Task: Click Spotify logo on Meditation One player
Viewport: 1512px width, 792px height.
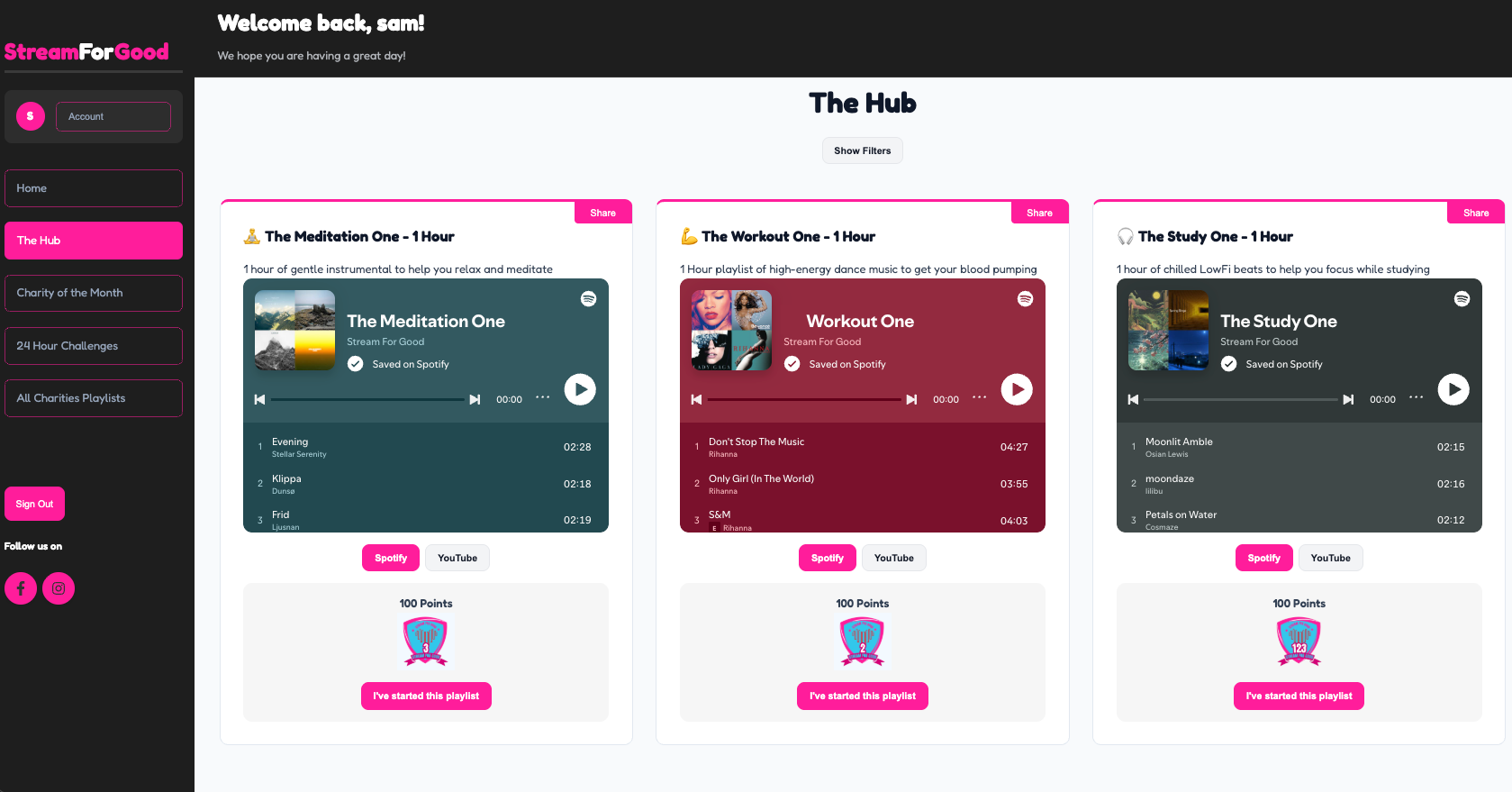Action: coord(588,298)
